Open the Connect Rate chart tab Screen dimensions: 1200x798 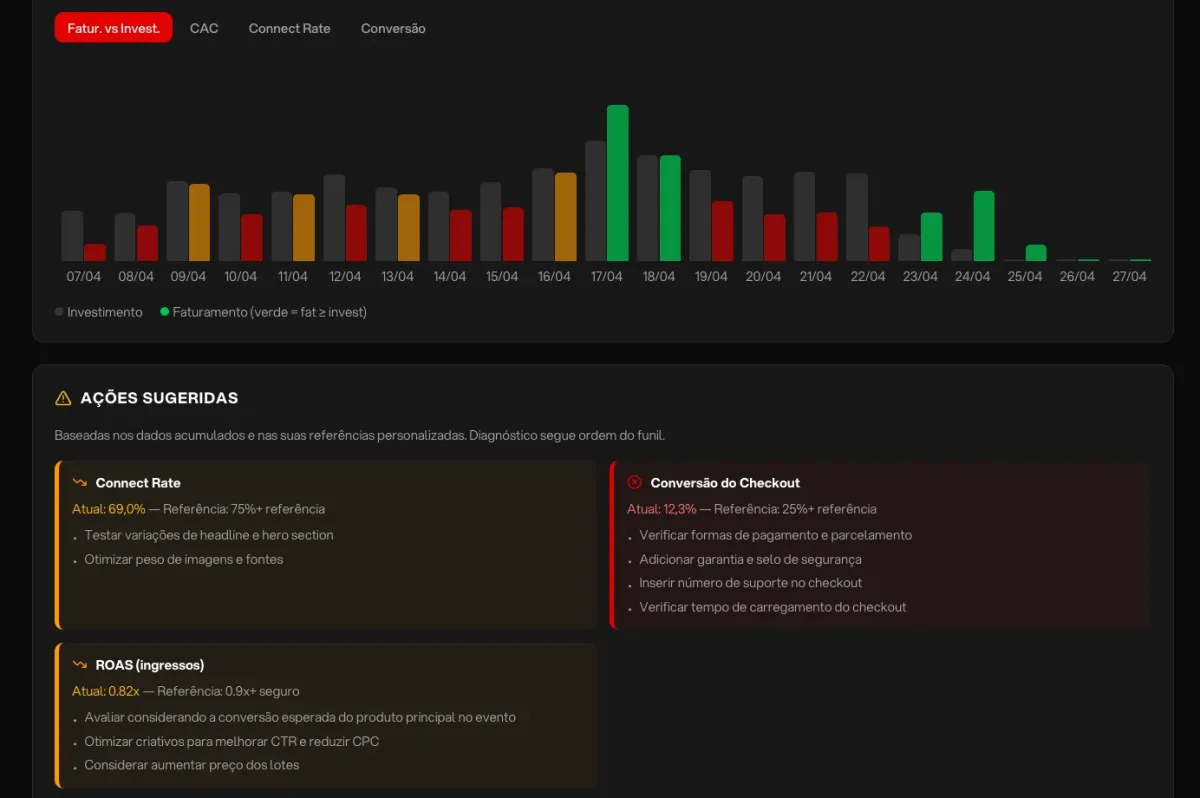coord(289,28)
